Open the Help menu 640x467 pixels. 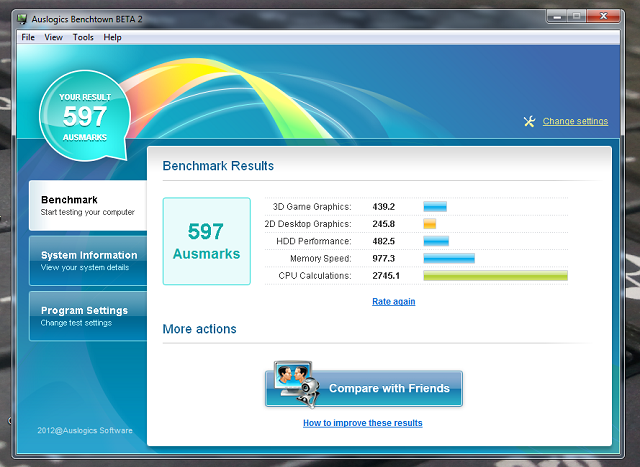[x=112, y=37]
